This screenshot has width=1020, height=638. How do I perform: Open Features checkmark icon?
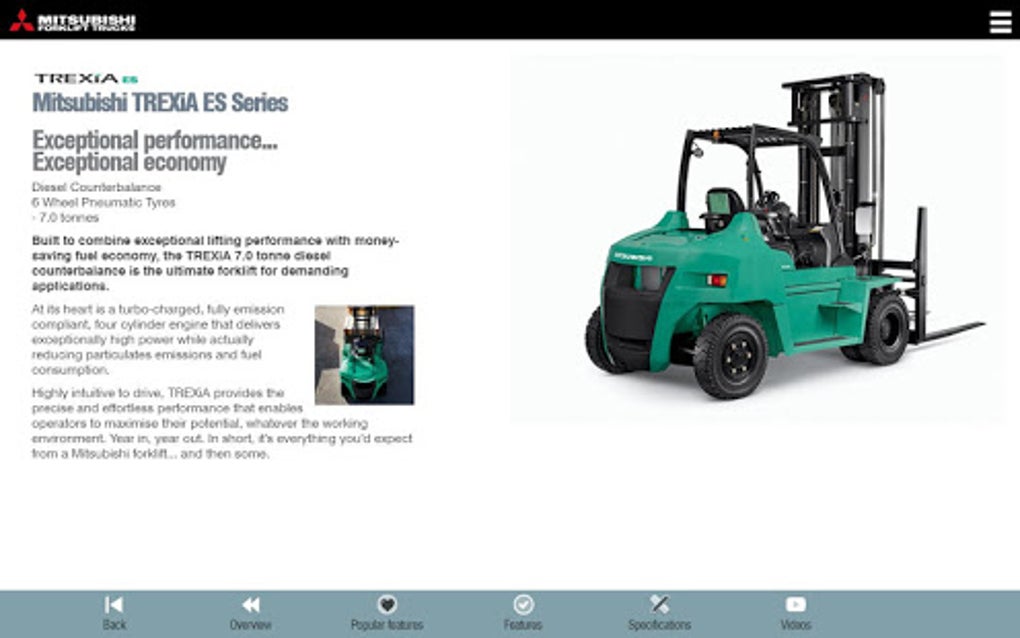point(523,605)
